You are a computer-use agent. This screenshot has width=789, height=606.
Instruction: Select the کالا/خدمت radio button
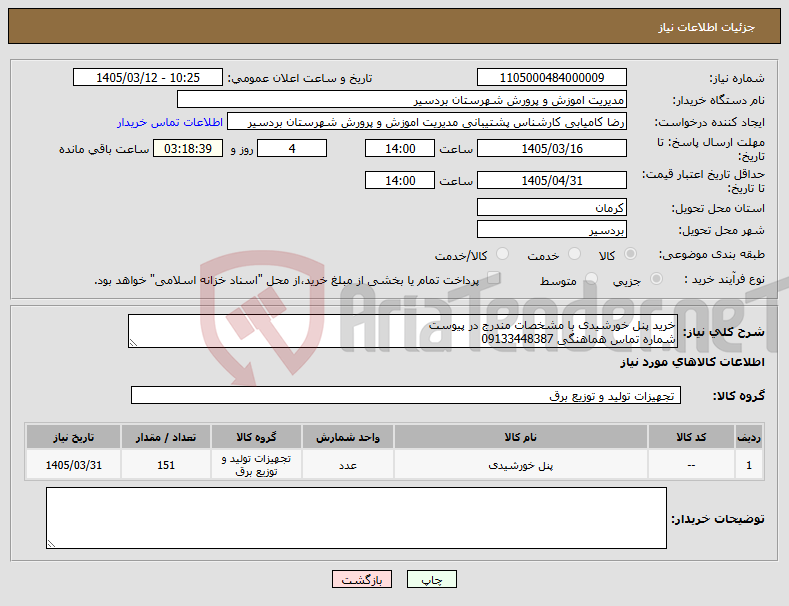point(502,254)
